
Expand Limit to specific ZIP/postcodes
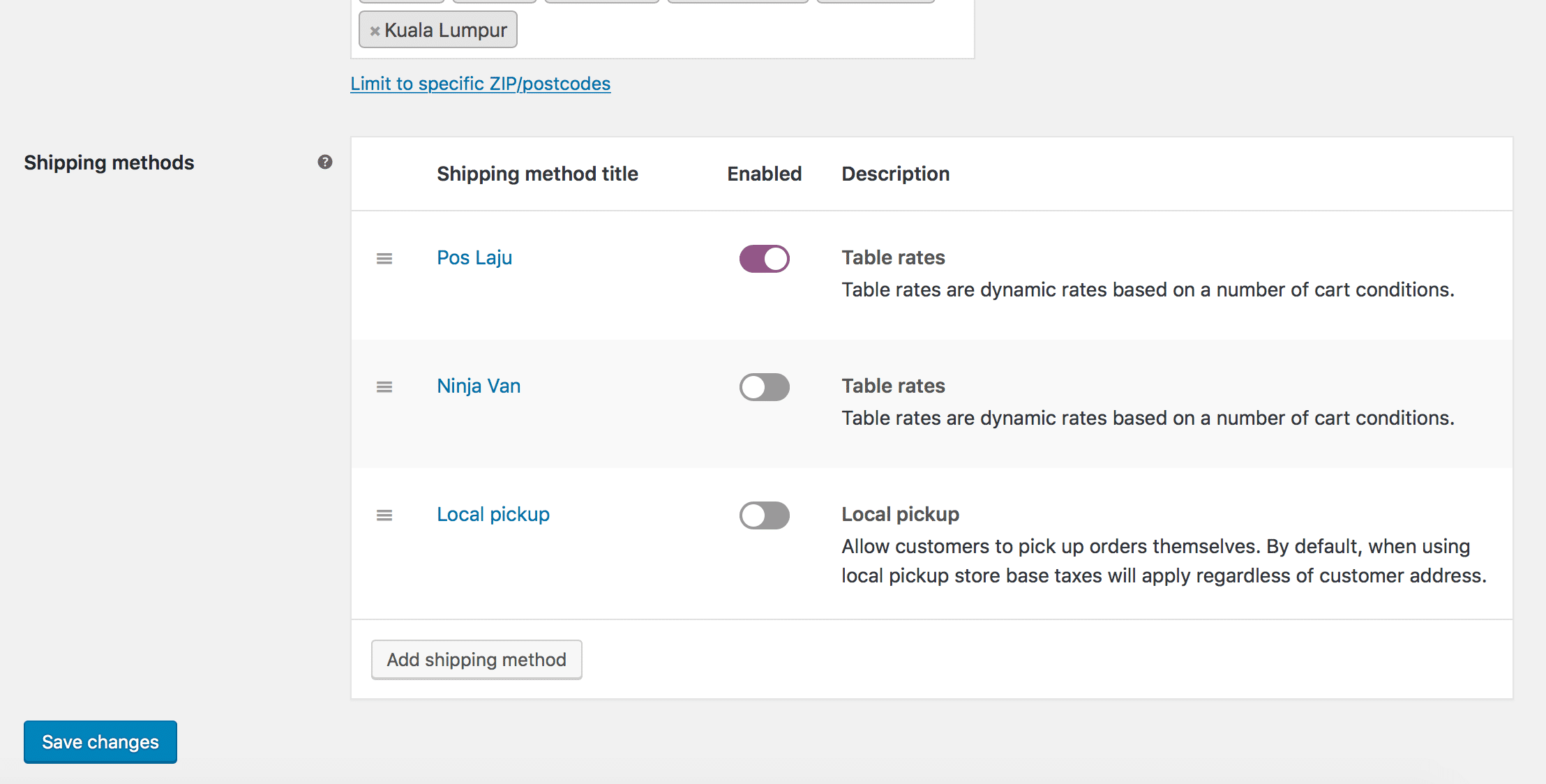pos(481,84)
